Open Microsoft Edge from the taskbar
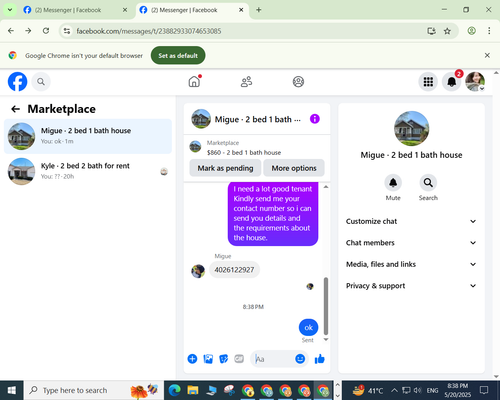The height and width of the screenshot is (400, 500). [174, 390]
